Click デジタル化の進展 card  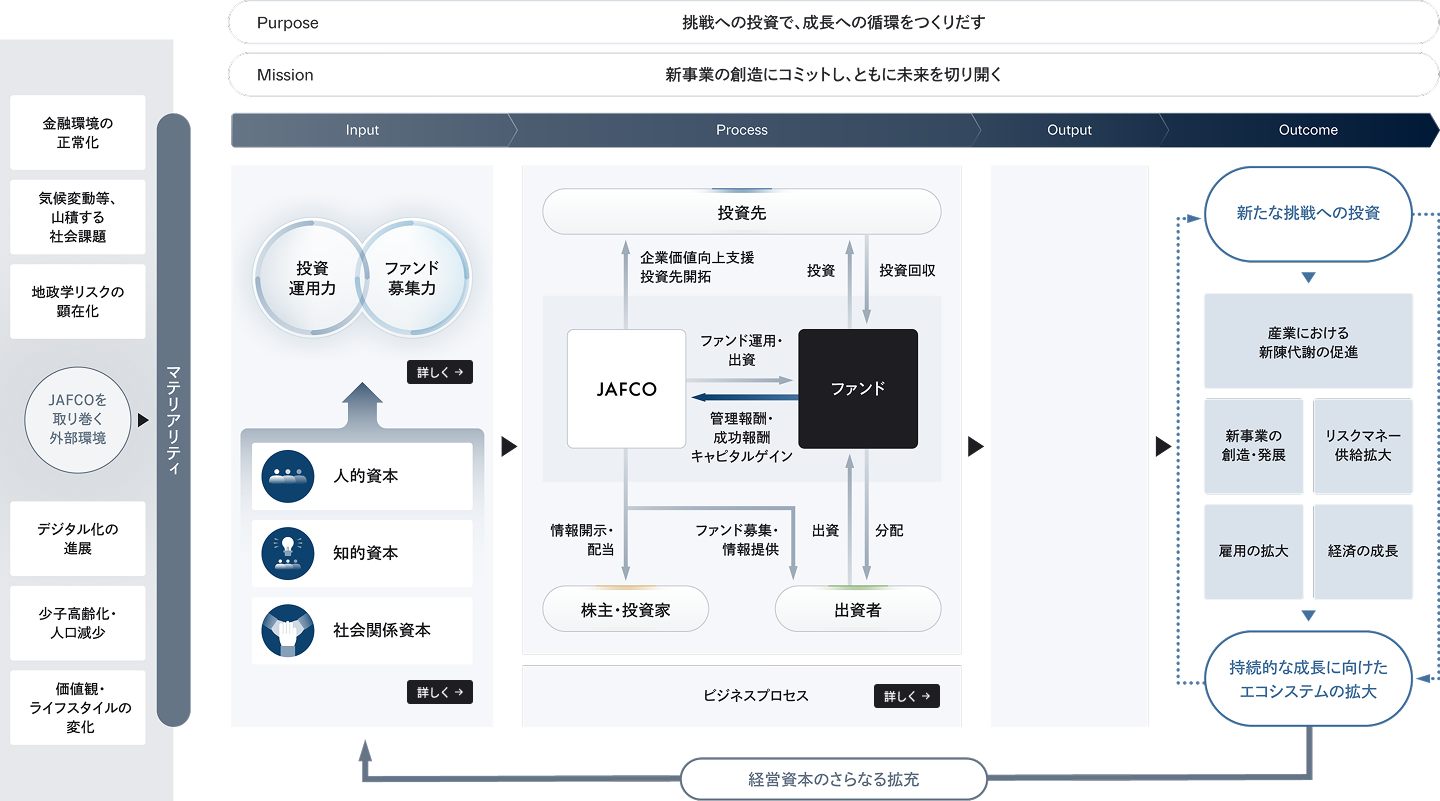point(78,539)
